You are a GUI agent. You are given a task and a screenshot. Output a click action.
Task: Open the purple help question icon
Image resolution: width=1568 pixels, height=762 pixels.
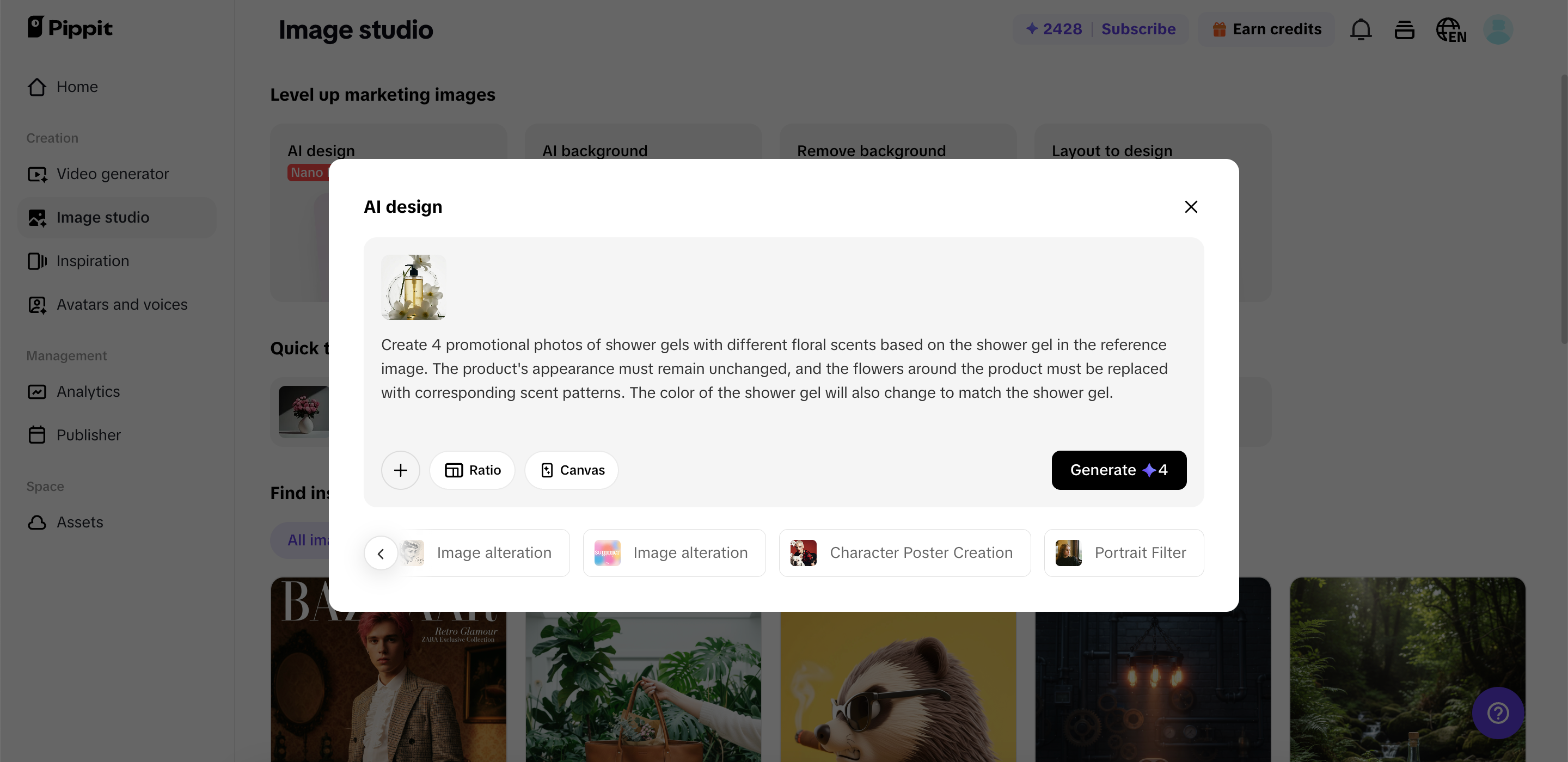[1497, 712]
